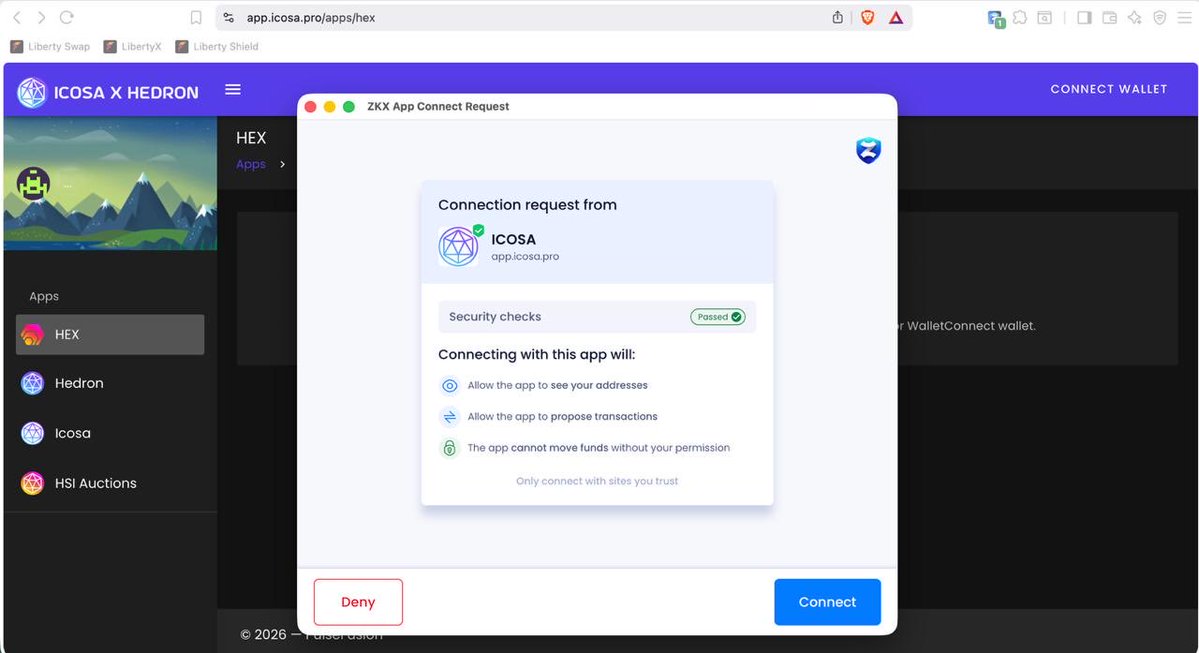1199x653 pixels.
Task: Click the lock icon beside cannot move funds
Action: tap(450, 448)
